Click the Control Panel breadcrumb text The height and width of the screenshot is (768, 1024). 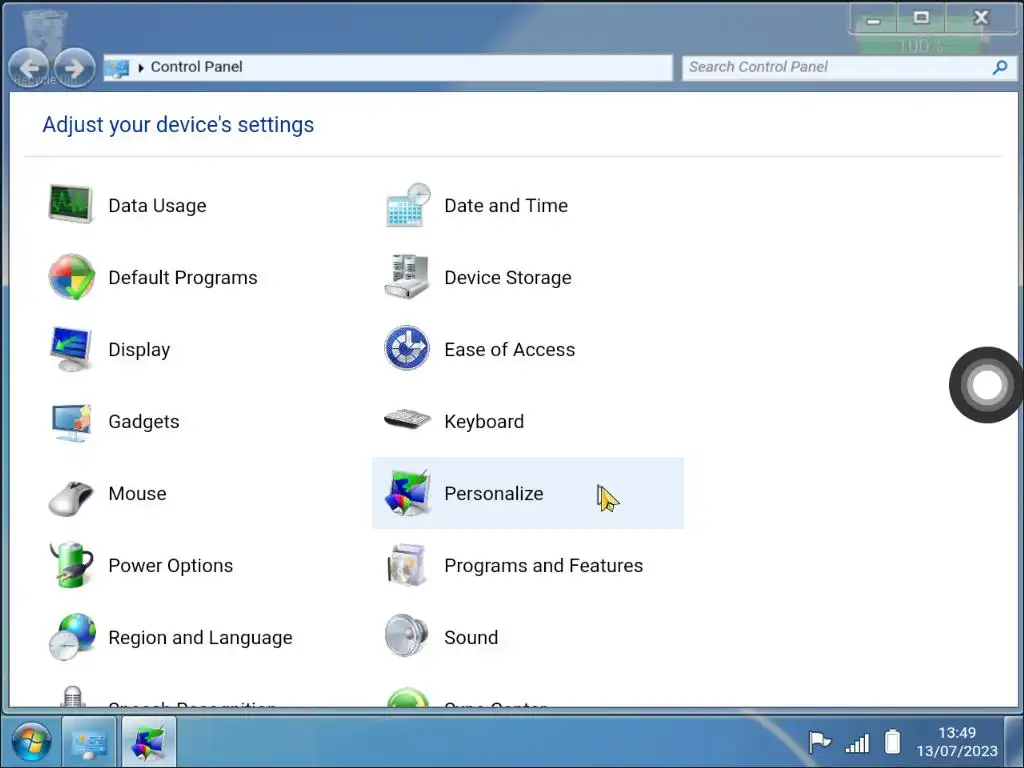pyautogui.click(x=197, y=67)
